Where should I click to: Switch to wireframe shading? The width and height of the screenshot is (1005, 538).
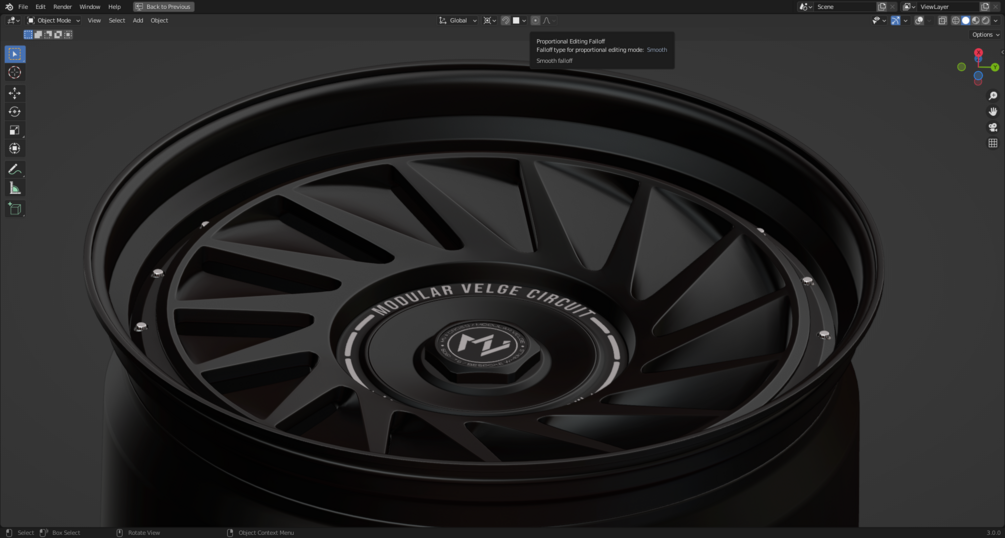click(x=956, y=21)
